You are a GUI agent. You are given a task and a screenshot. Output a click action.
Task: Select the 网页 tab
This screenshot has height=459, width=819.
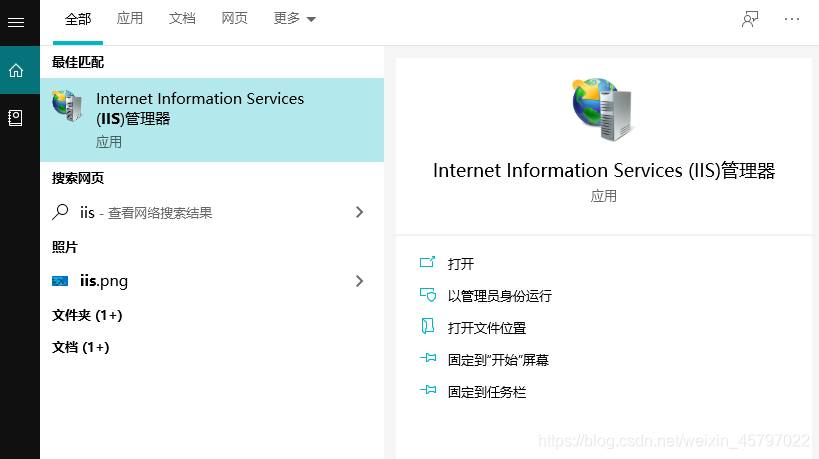(x=234, y=18)
